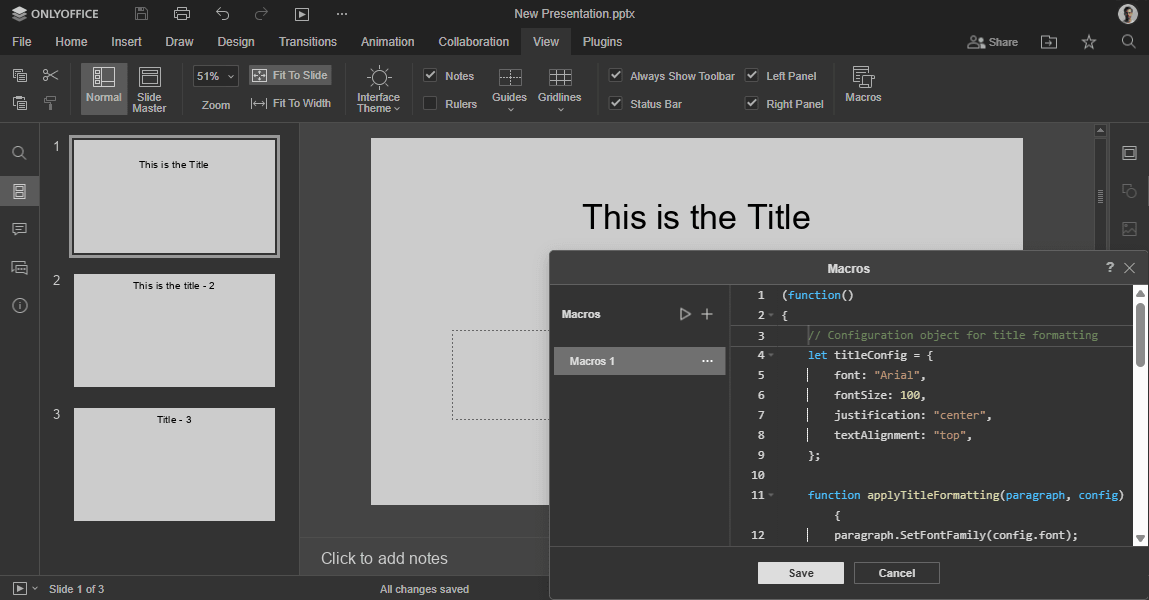Select slide 3 thumbnail
The image size is (1149, 600).
pyautogui.click(x=174, y=464)
